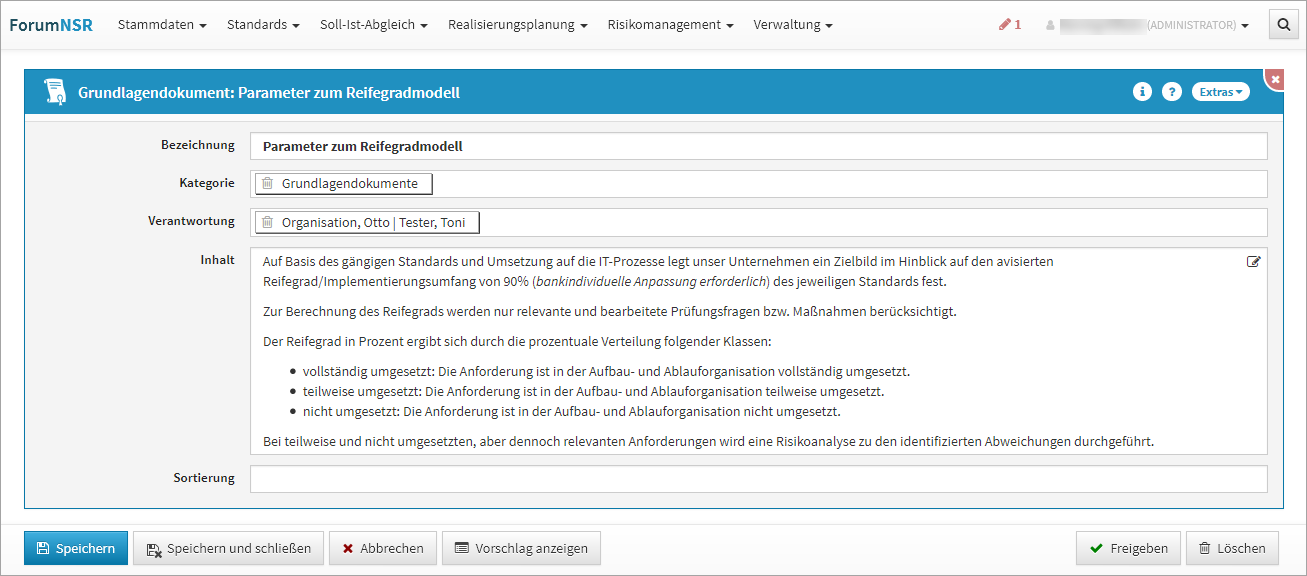Click the question mark help icon
The height and width of the screenshot is (576, 1307).
1172,92
